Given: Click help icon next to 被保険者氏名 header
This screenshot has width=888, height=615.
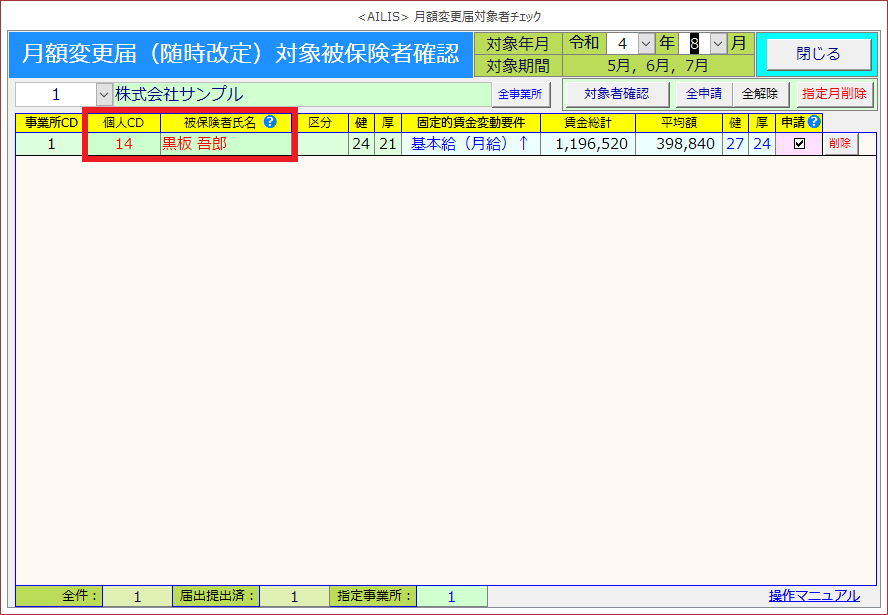Looking at the screenshot, I should pos(270,122).
